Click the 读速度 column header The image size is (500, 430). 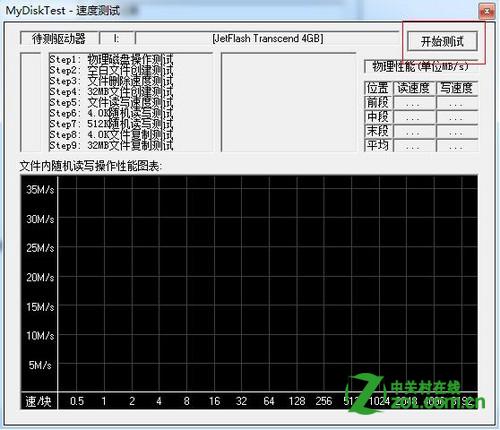tap(414, 88)
